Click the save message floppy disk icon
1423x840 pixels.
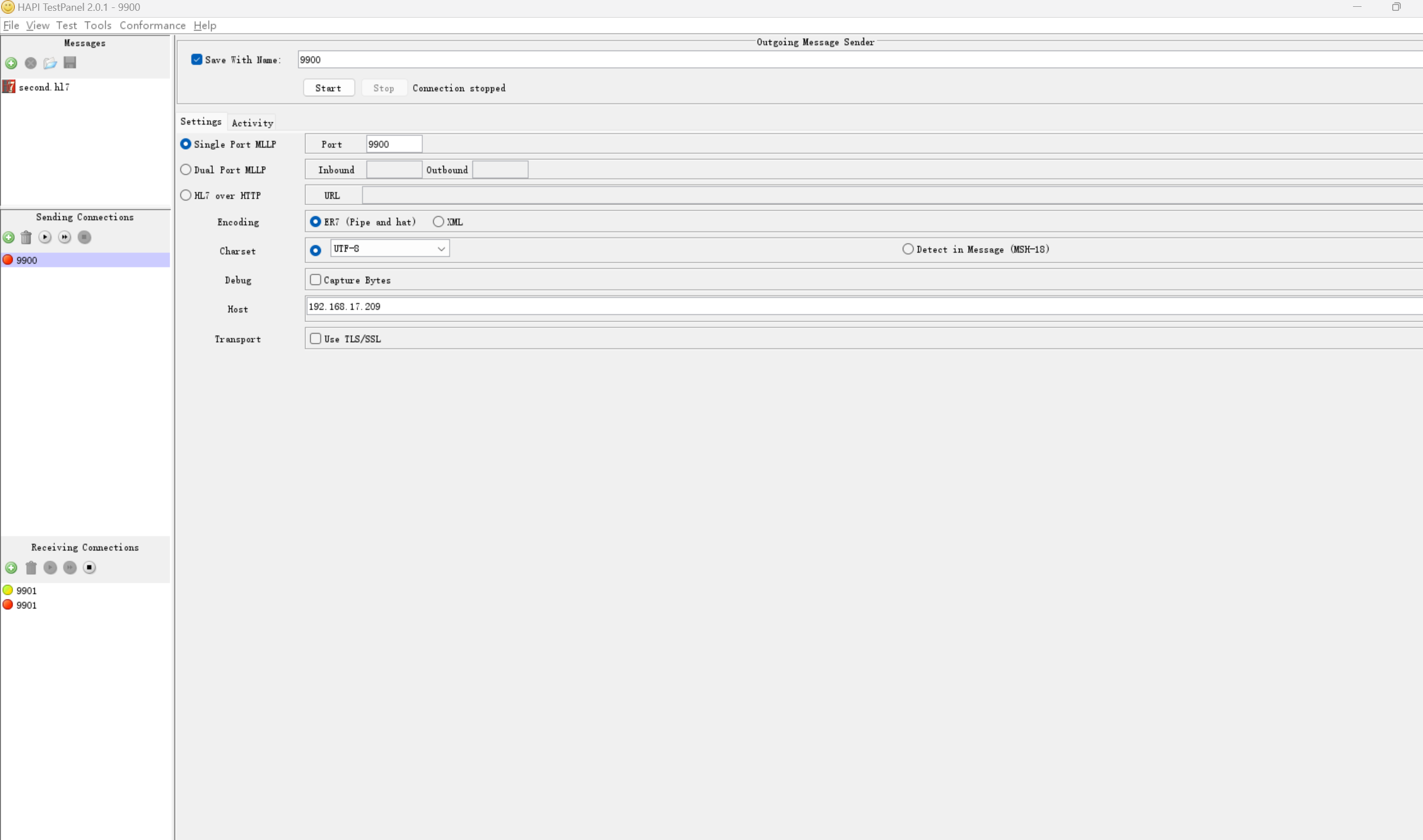pyautogui.click(x=70, y=63)
